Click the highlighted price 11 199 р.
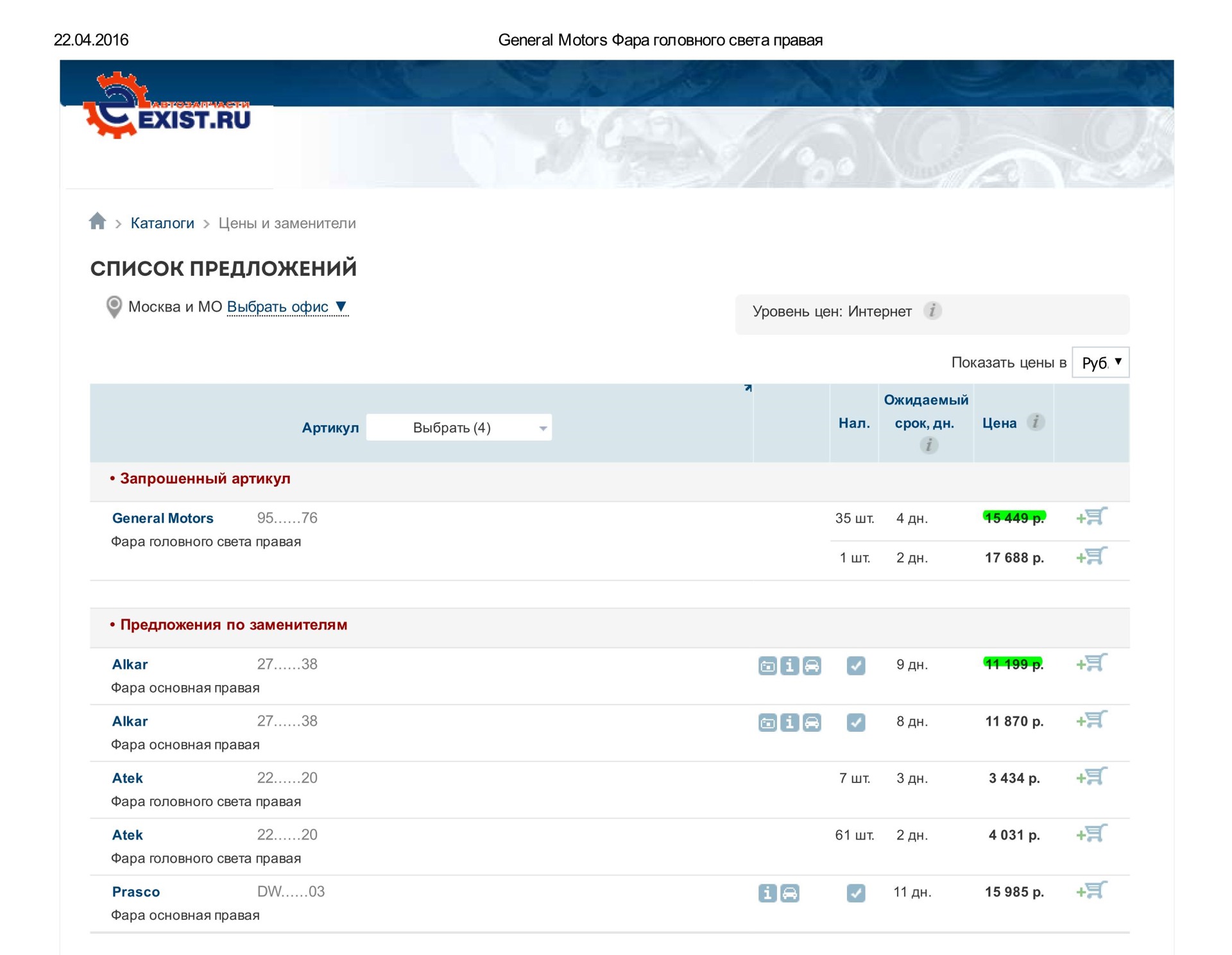This screenshot has height=955, width=1232. pyautogui.click(x=1014, y=664)
